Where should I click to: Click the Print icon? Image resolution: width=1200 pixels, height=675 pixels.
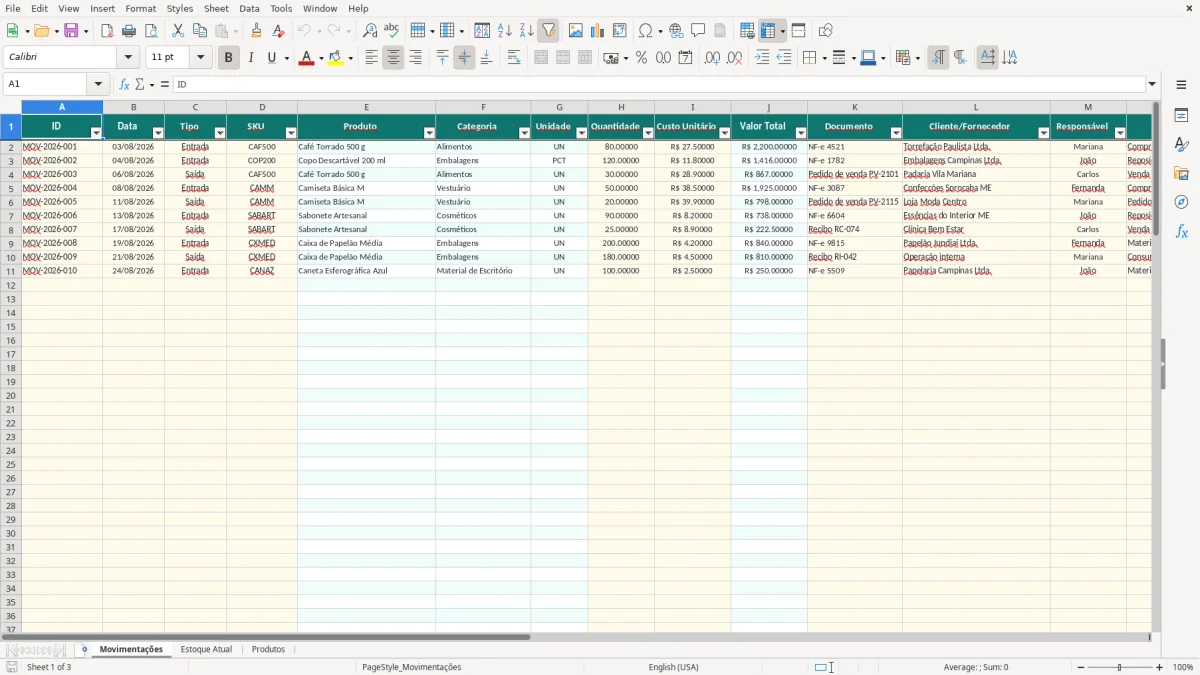129,31
